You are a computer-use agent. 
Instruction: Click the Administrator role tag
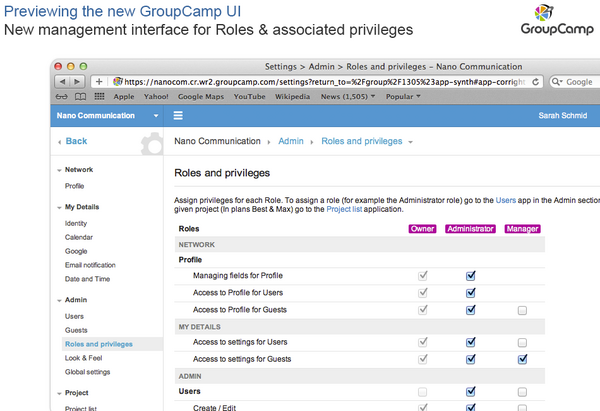tap(470, 229)
